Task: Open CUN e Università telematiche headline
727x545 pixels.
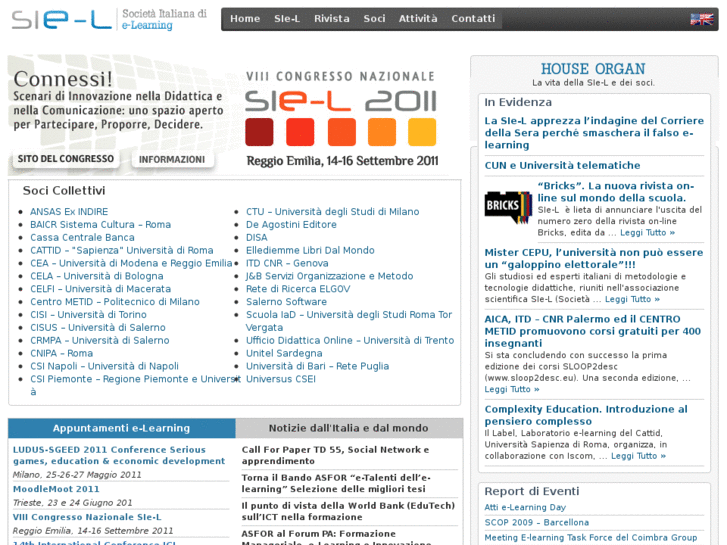Action: [x=562, y=166]
